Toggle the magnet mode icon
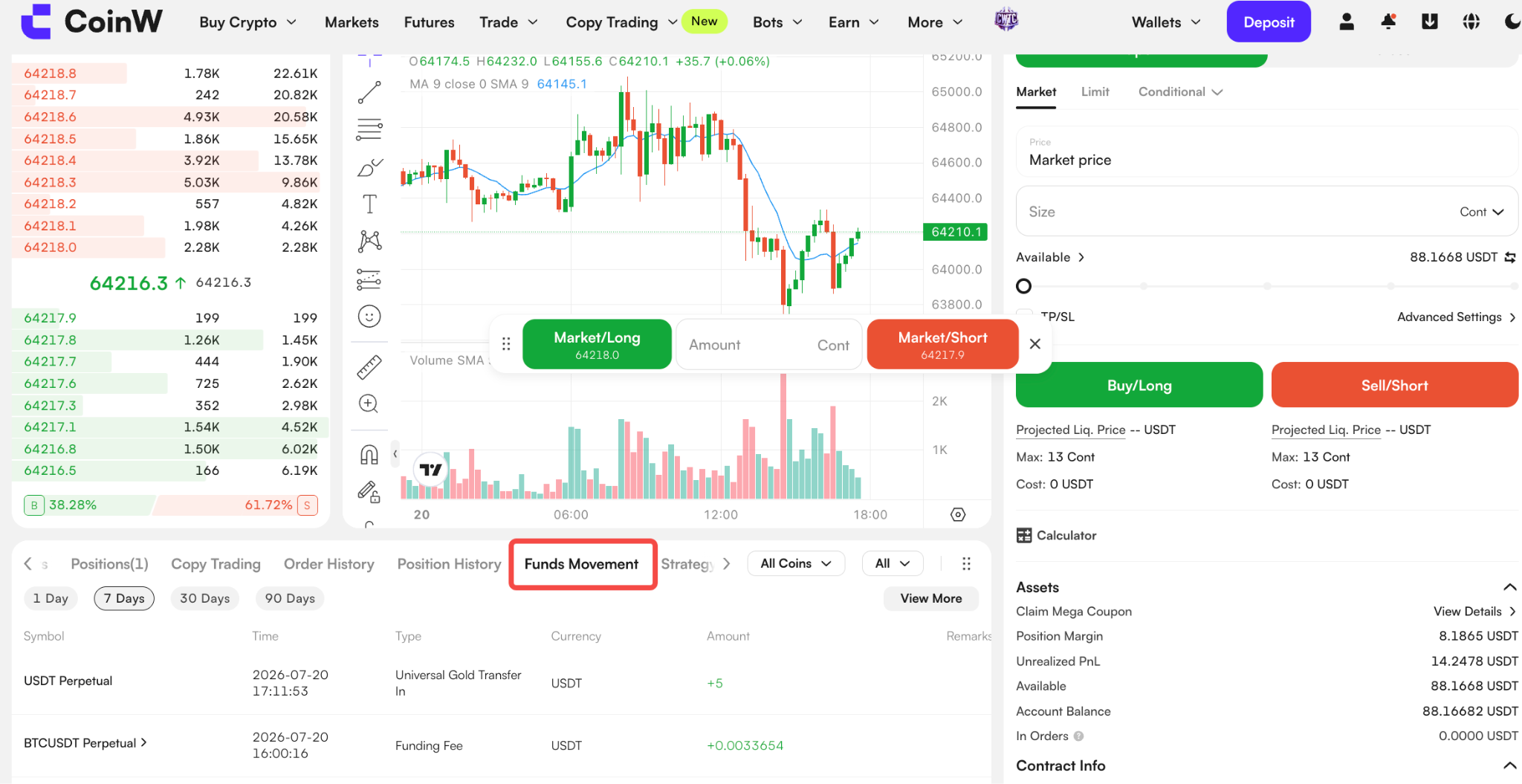Viewport: 1522px width, 784px height. [369, 454]
